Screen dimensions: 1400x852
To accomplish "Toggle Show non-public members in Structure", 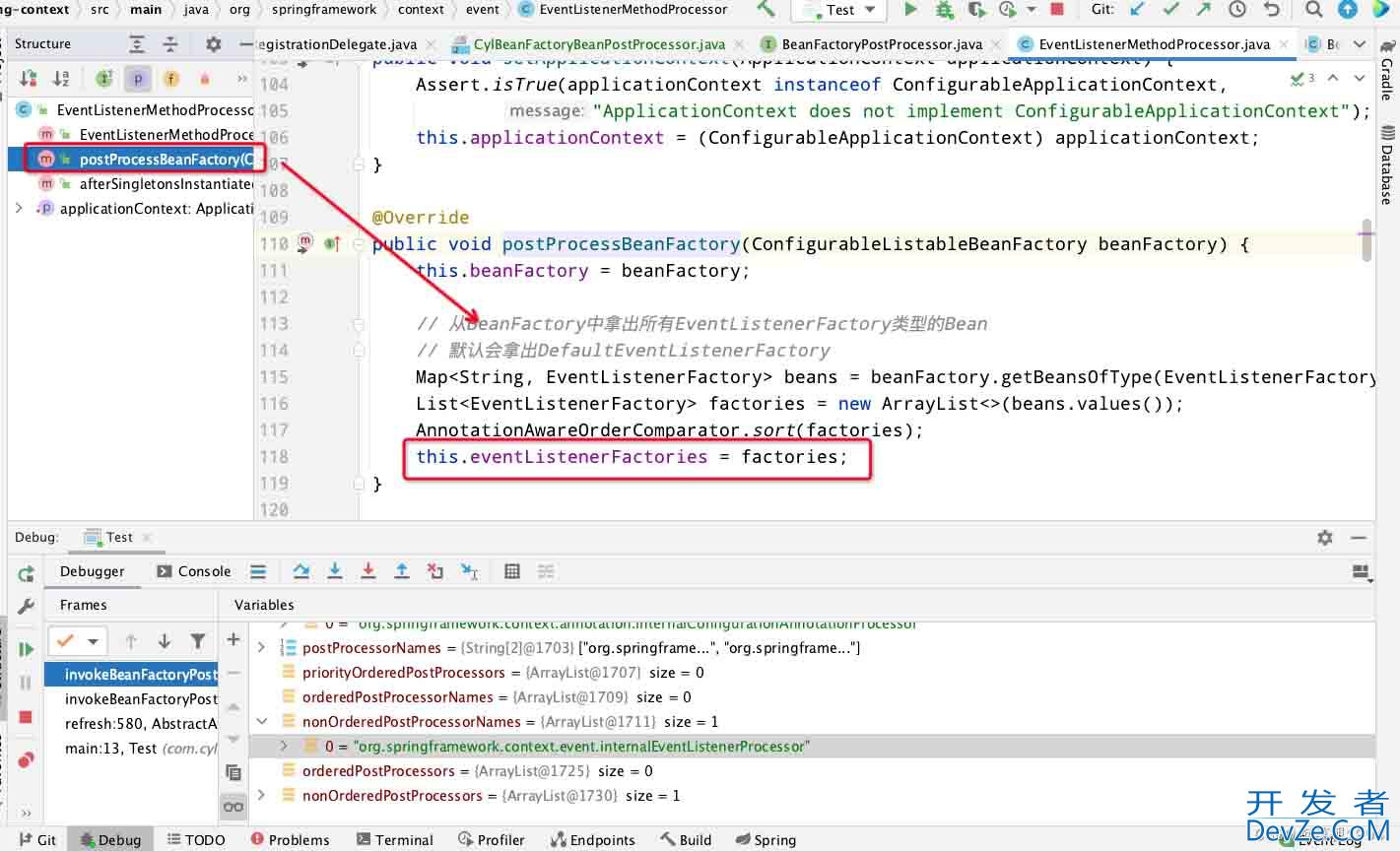I will [205, 78].
